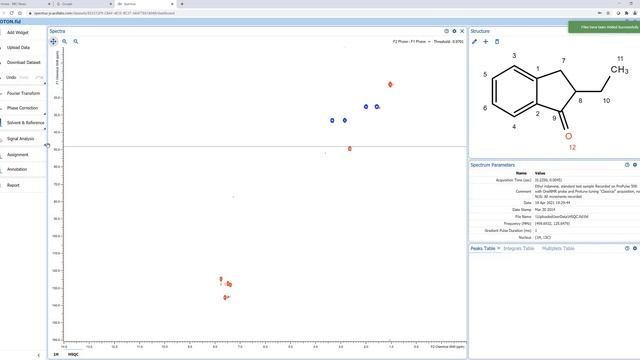640x360 pixels.
Task: Open Report in sidebar
Action: pyautogui.click(x=13, y=185)
